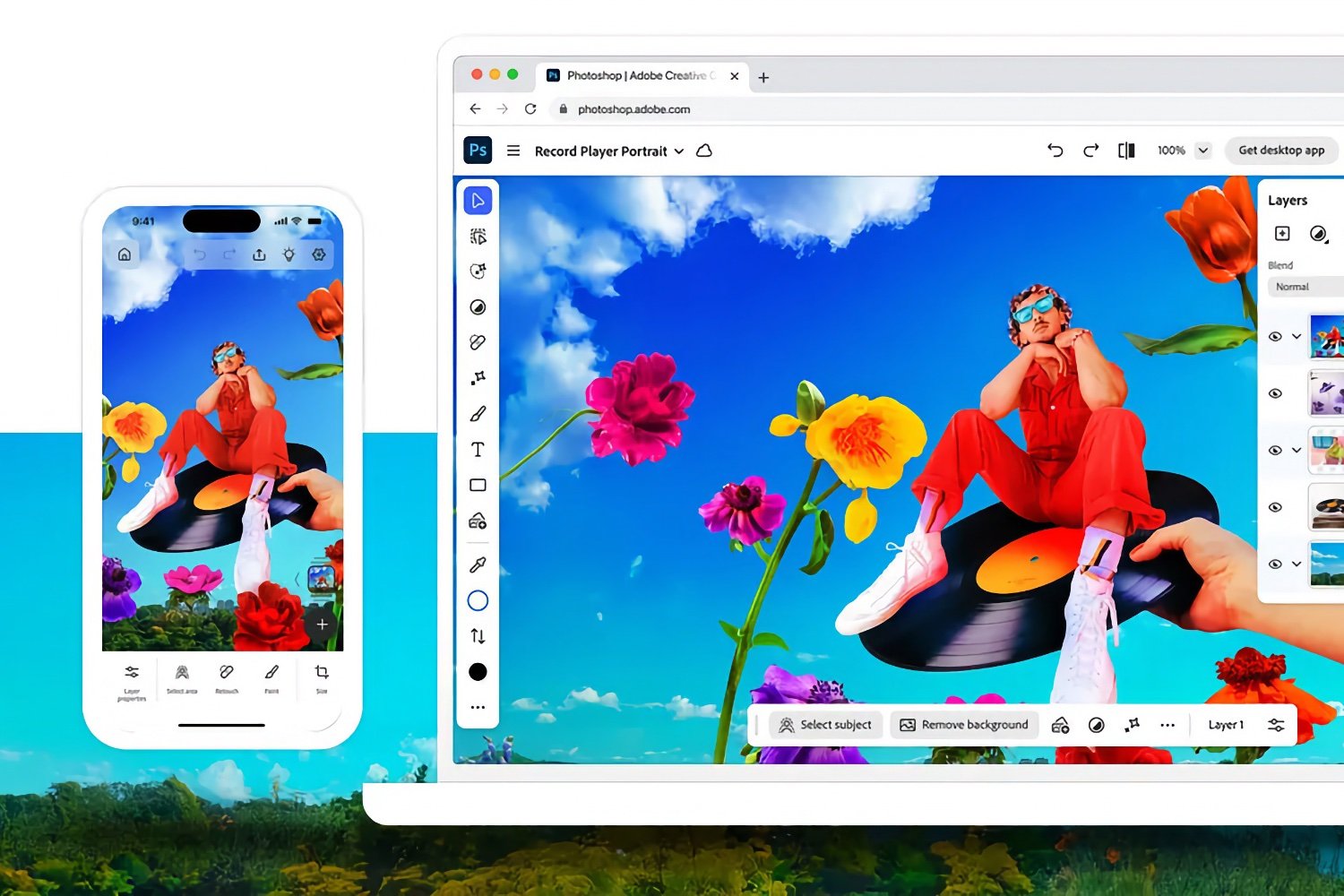Open the 100% zoom dropdown
This screenshot has height=896, width=1344.
(1203, 151)
